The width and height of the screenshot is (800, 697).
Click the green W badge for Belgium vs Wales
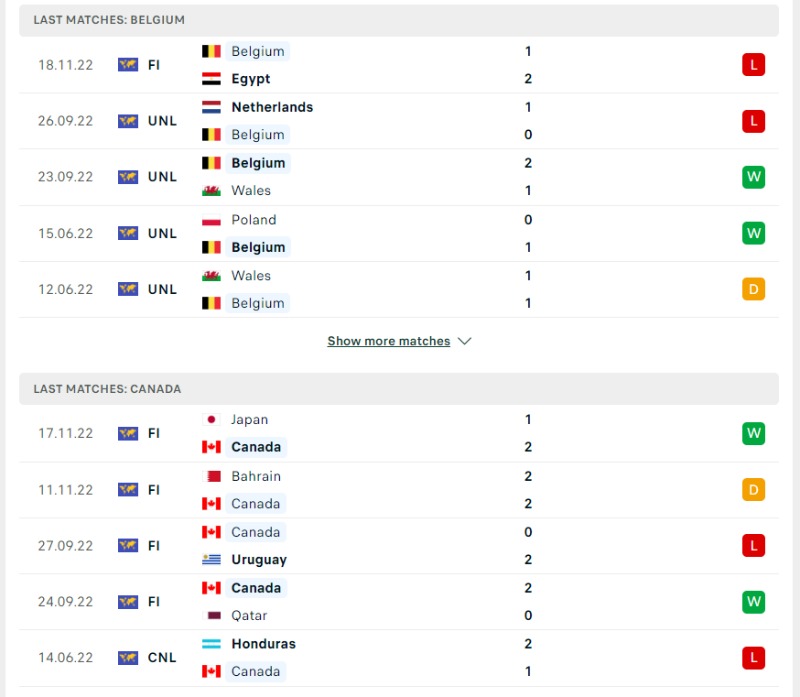point(753,177)
